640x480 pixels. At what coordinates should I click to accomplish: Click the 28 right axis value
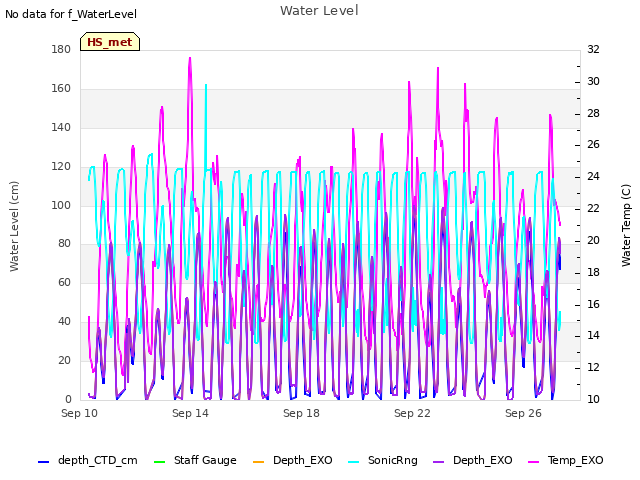pos(593,113)
